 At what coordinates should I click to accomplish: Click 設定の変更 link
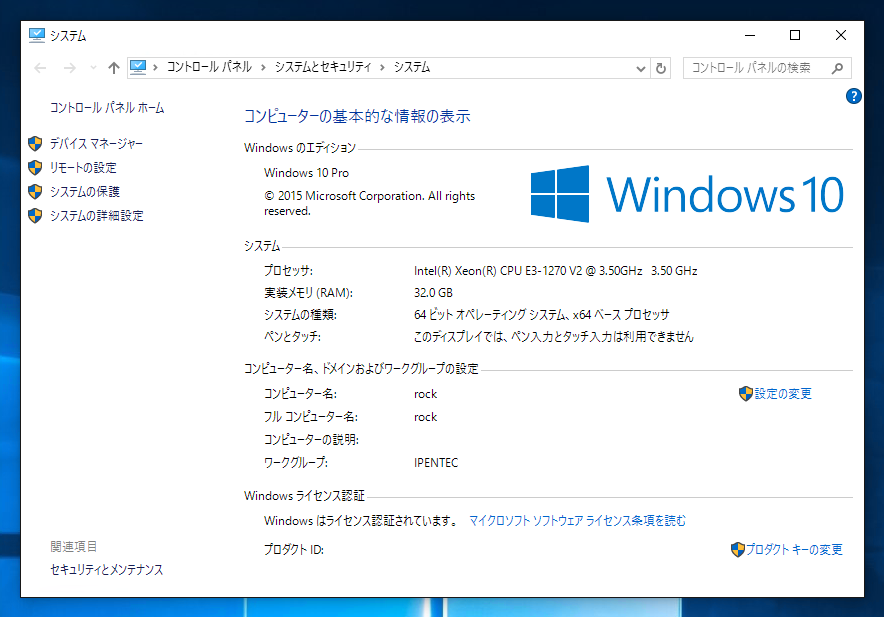point(783,394)
